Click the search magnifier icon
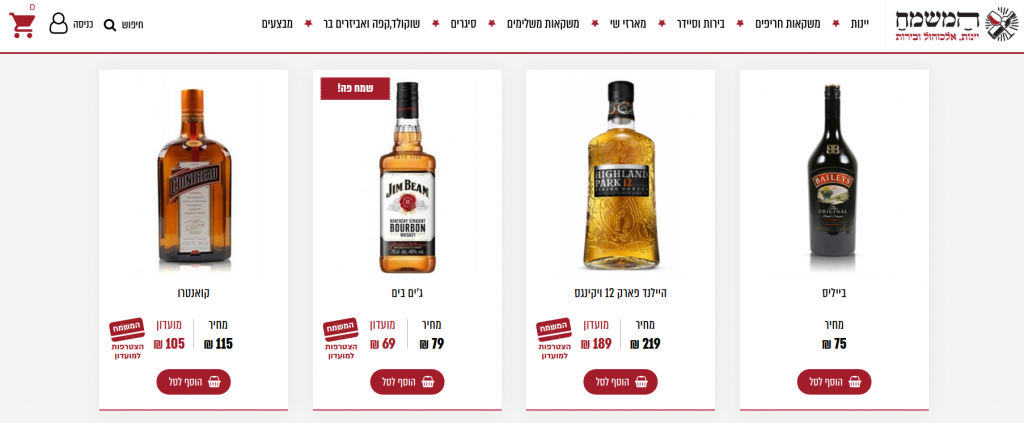Image resolution: width=1024 pixels, height=423 pixels. (x=110, y=25)
